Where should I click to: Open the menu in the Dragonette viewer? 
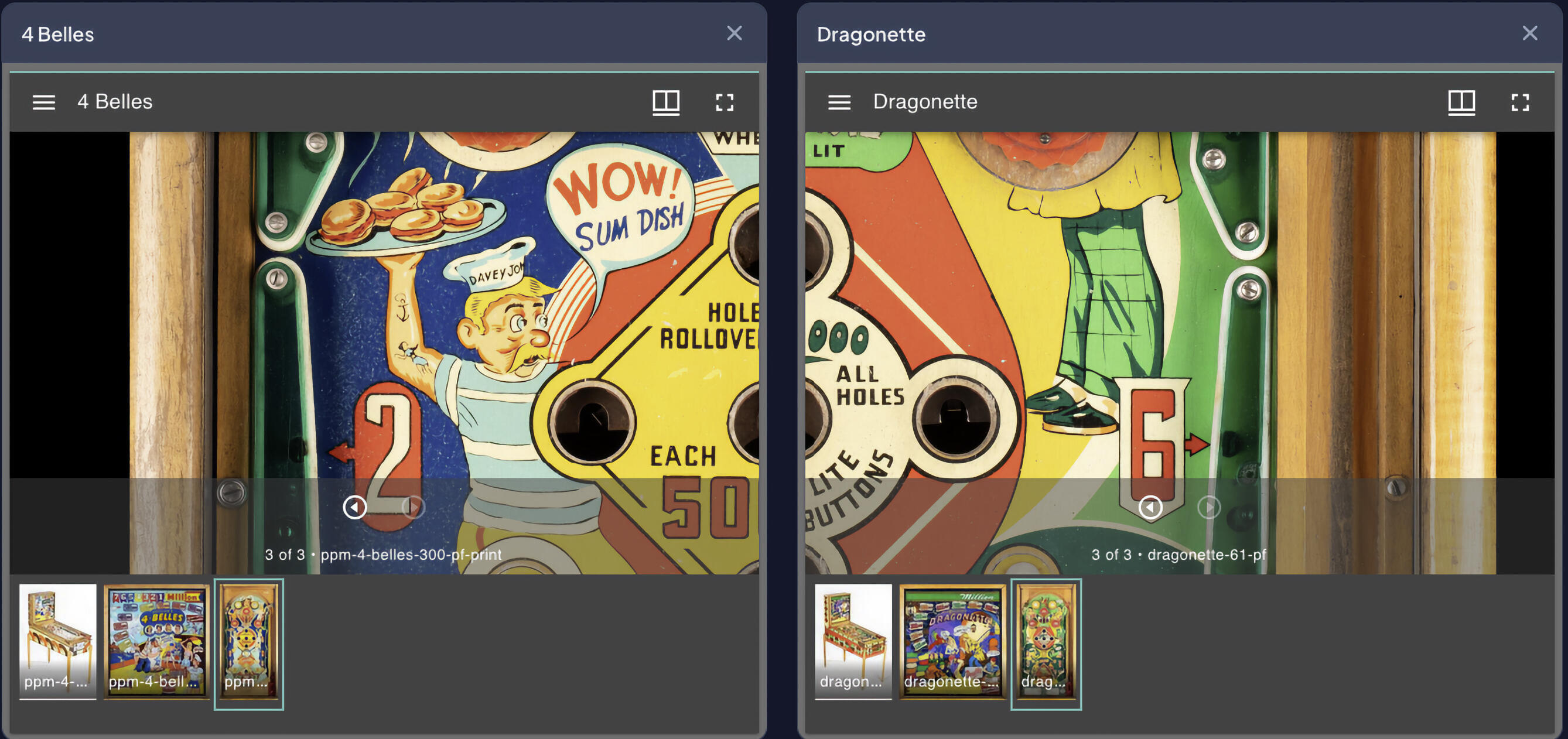pos(839,102)
